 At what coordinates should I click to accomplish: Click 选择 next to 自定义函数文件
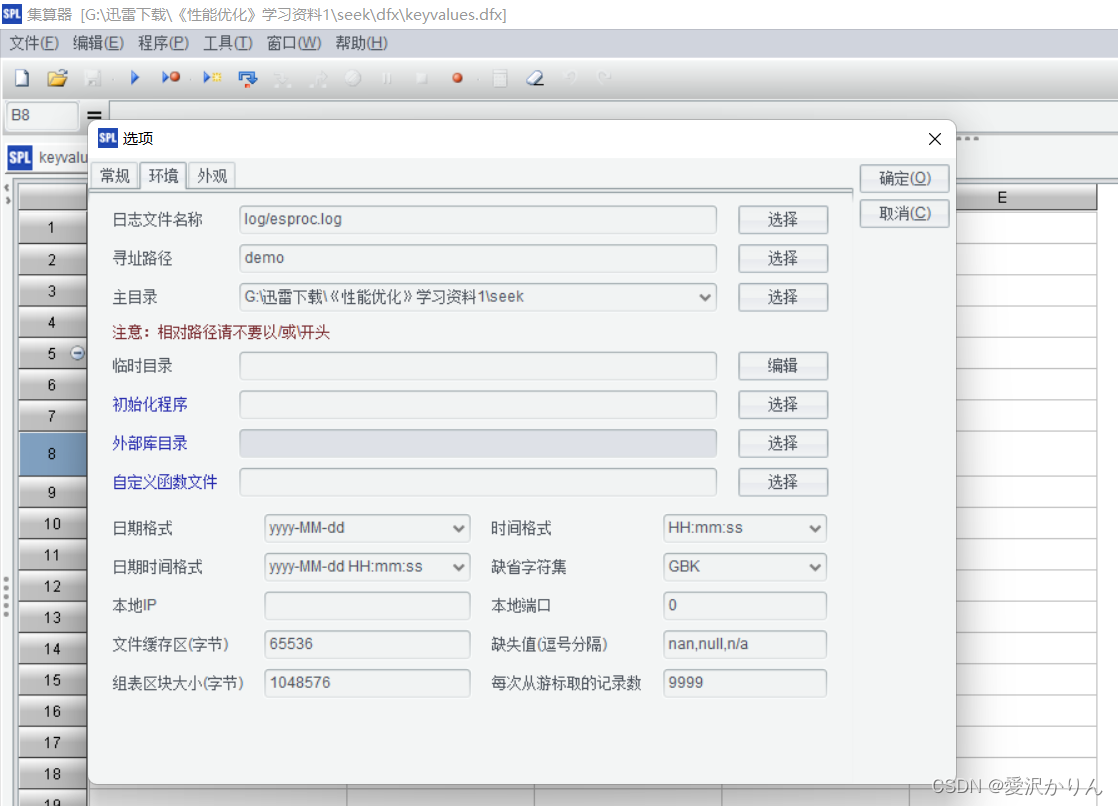(x=783, y=482)
